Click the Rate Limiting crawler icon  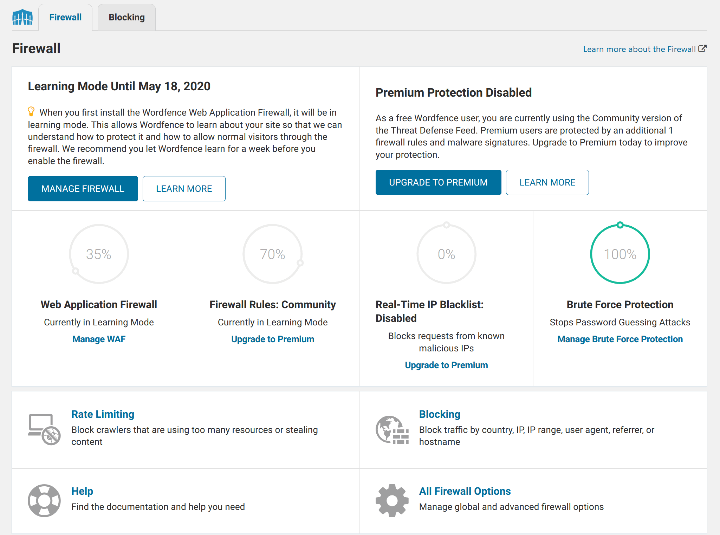41,428
